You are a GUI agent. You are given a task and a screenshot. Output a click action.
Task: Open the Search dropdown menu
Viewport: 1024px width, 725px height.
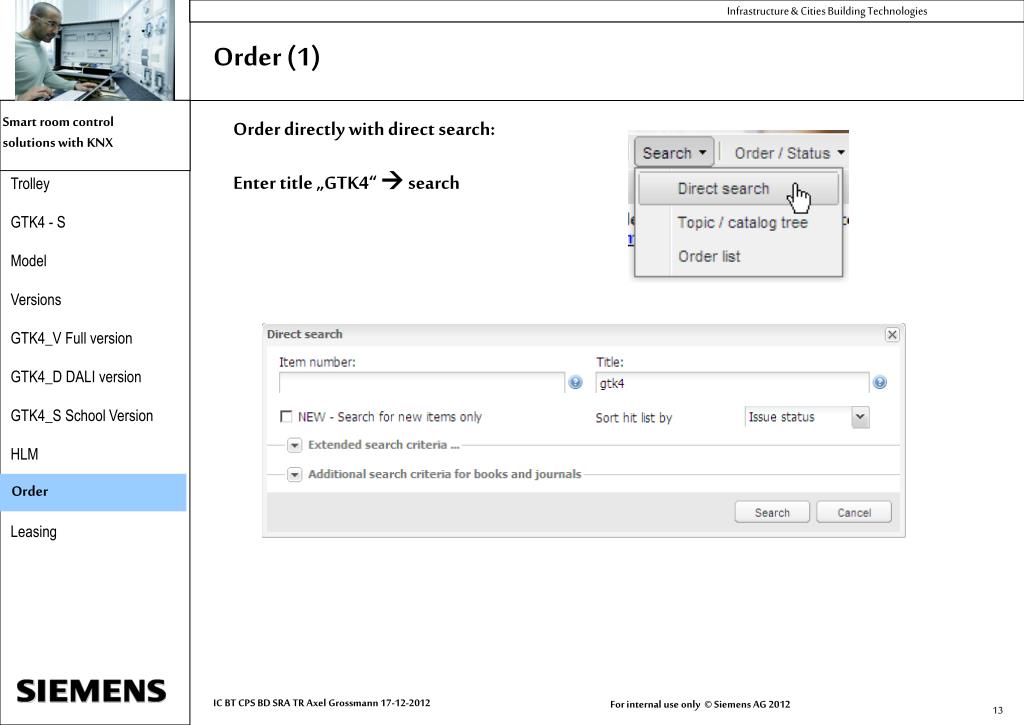coord(673,153)
